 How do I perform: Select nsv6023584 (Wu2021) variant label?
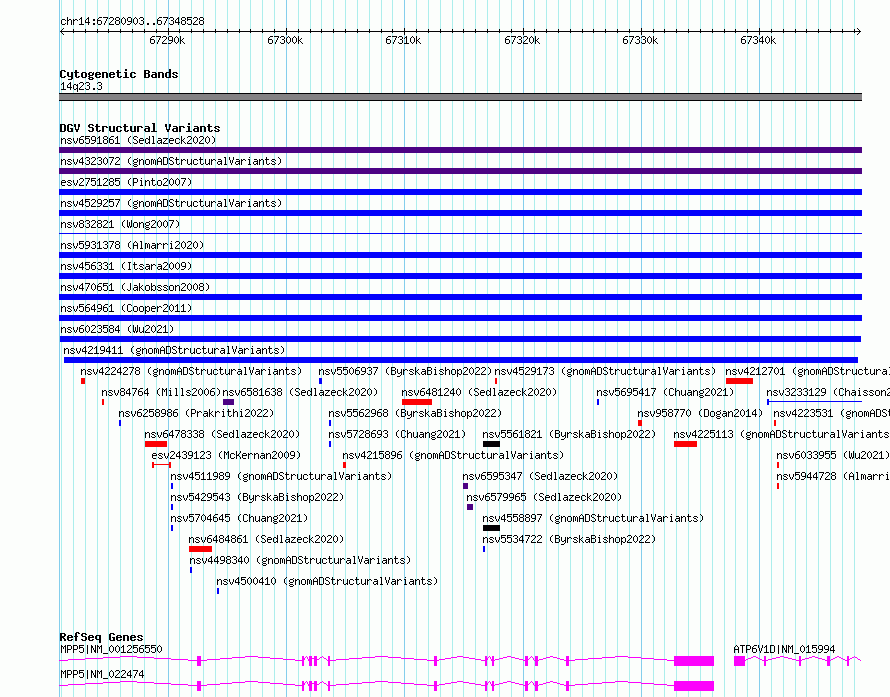coord(117,329)
